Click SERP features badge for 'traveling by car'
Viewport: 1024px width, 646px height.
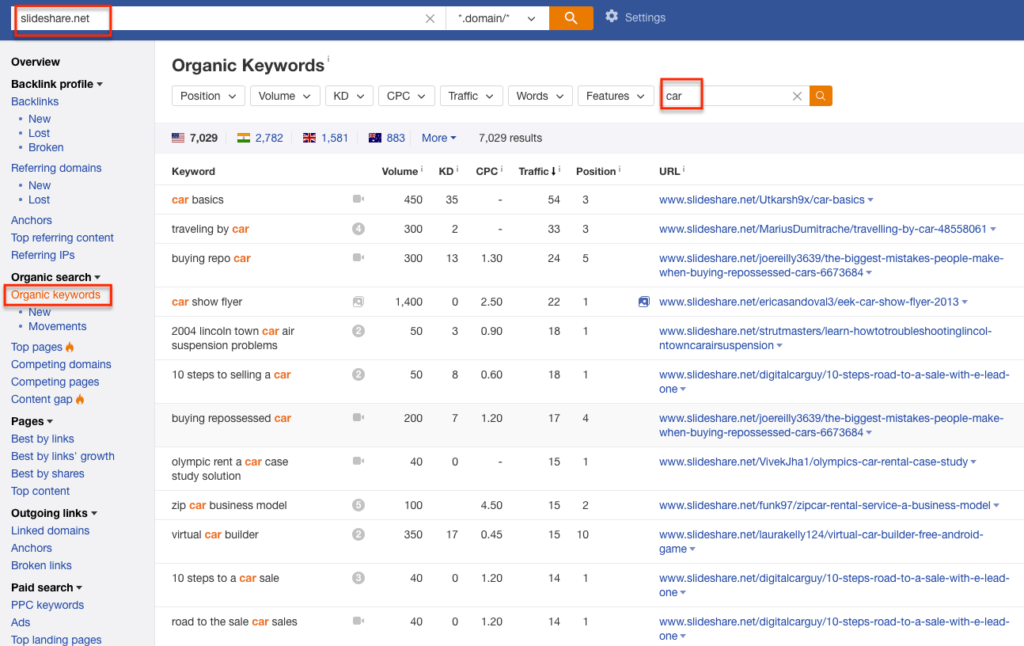point(359,229)
